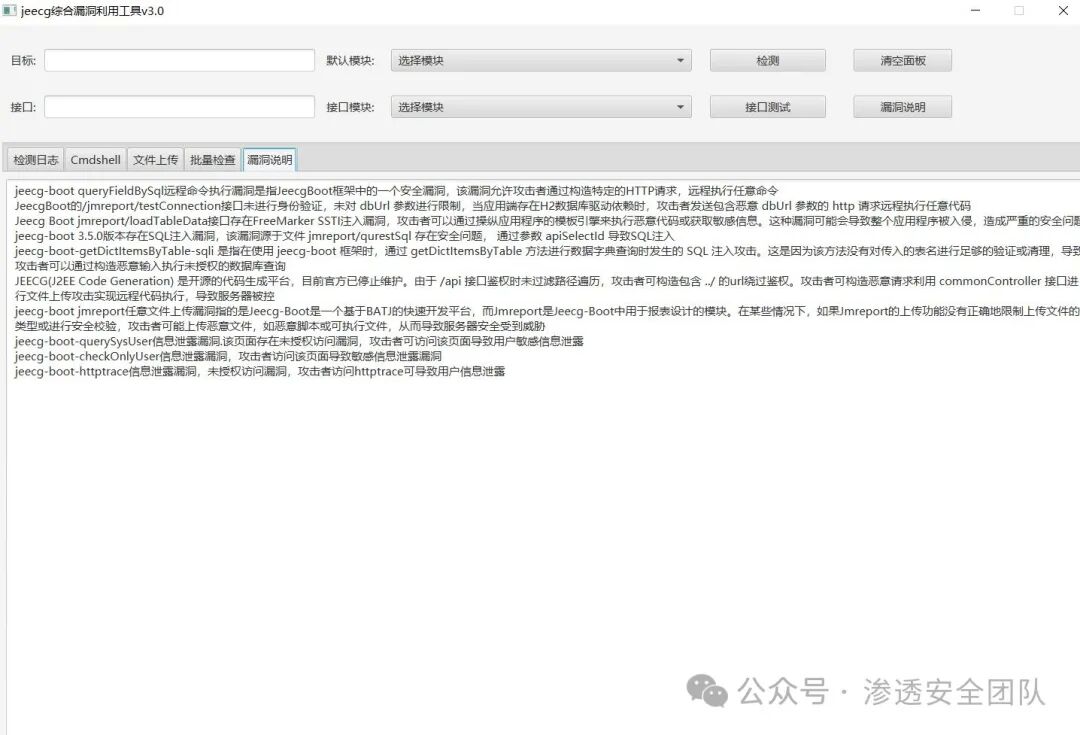
Task: Click the 检测 button
Action: point(767,60)
